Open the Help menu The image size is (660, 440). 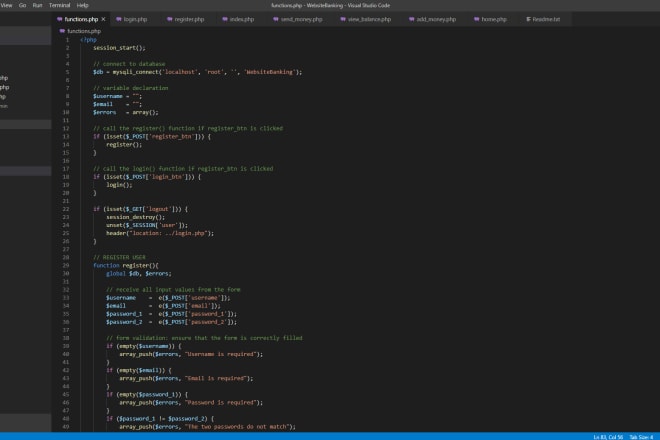(83, 5)
